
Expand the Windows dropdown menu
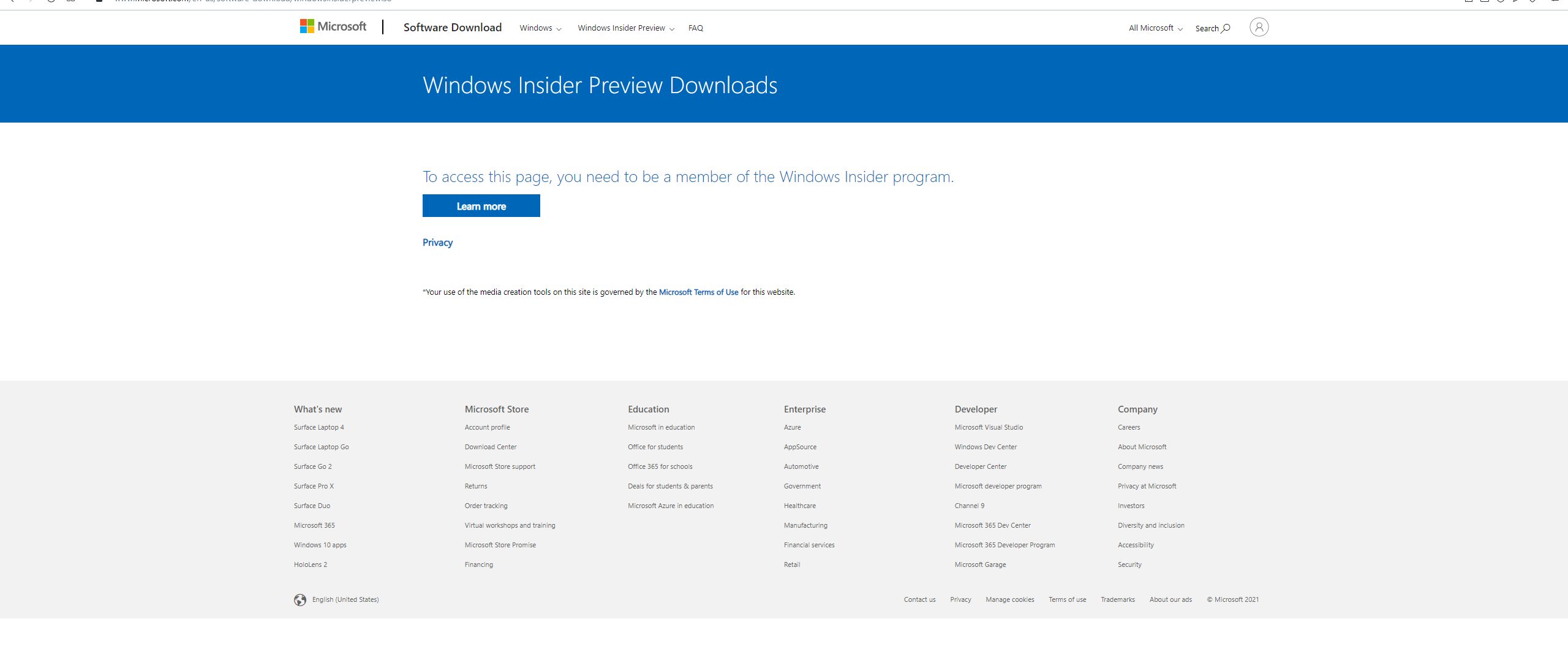tap(540, 28)
